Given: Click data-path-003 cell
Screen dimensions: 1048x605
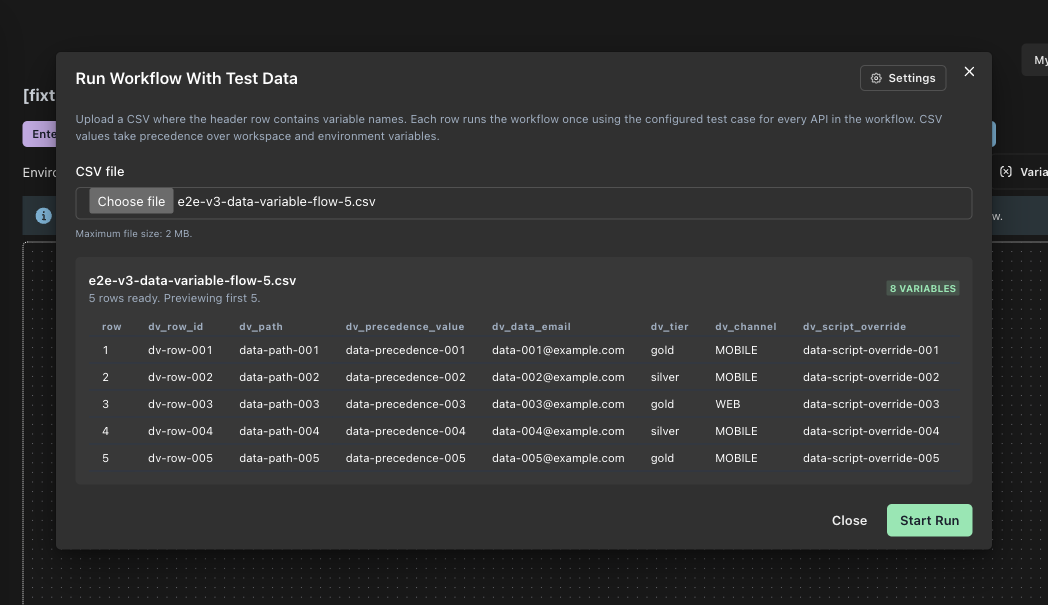Looking at the screenshot, I should [x=279, y=404].
